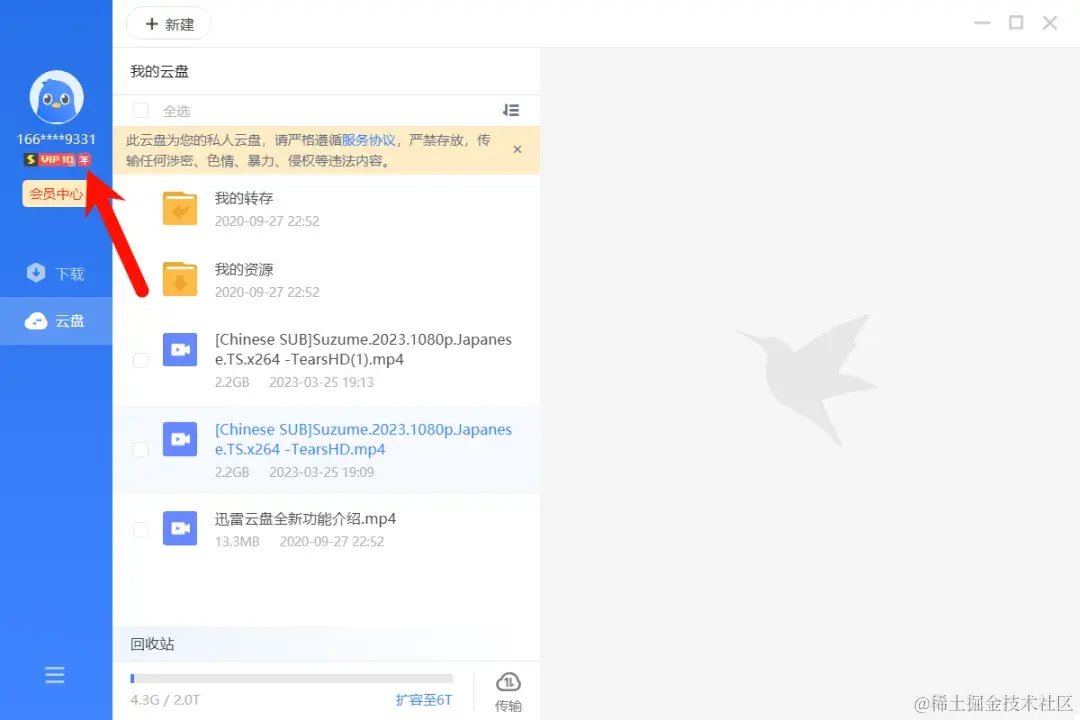Click the 2023-03-25 19:13 timestamp

[321, 382]
